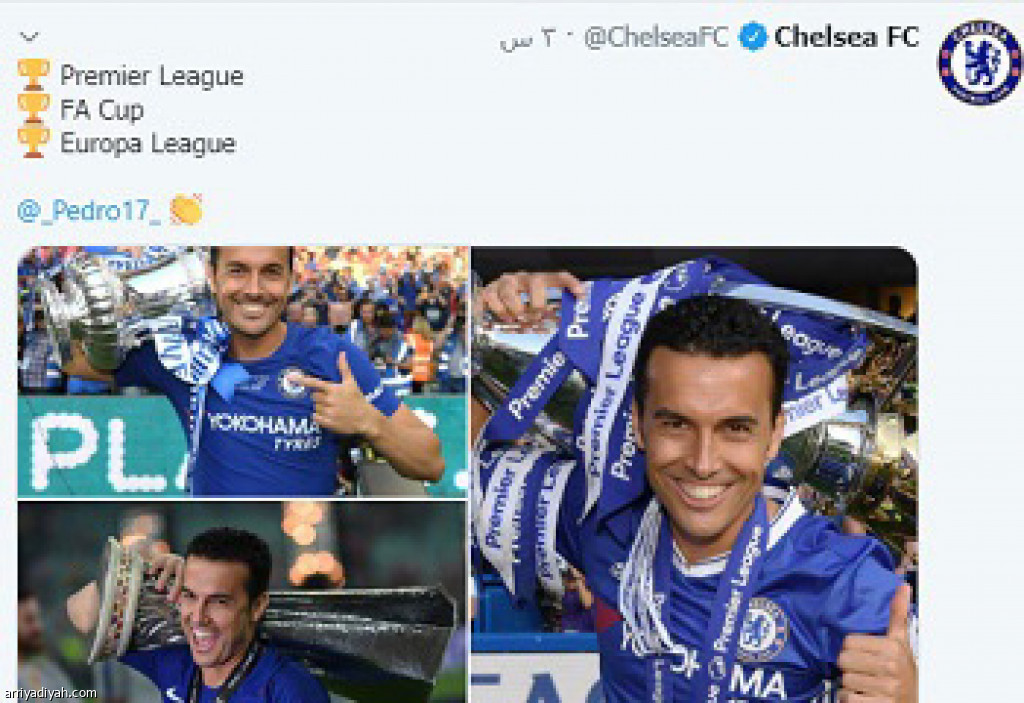Click the @ChelseaFC handle
This screenshot has height=703, width=1024.
pyautogui.click(x=656, y=38)
